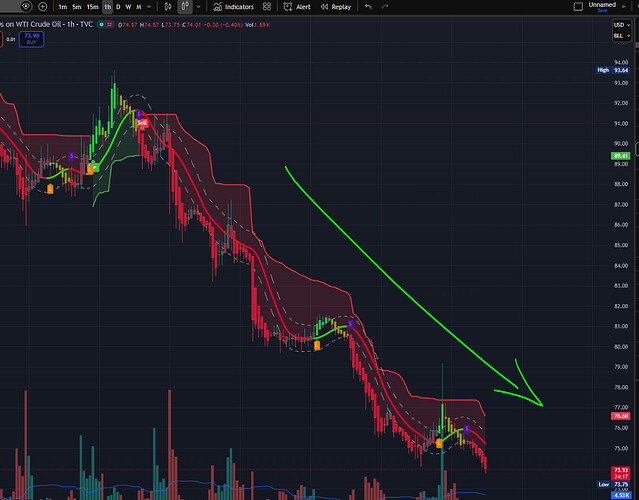Select the 1h timeframe
Viewport: 639px width, 500px height.
[x=107, y=7]
